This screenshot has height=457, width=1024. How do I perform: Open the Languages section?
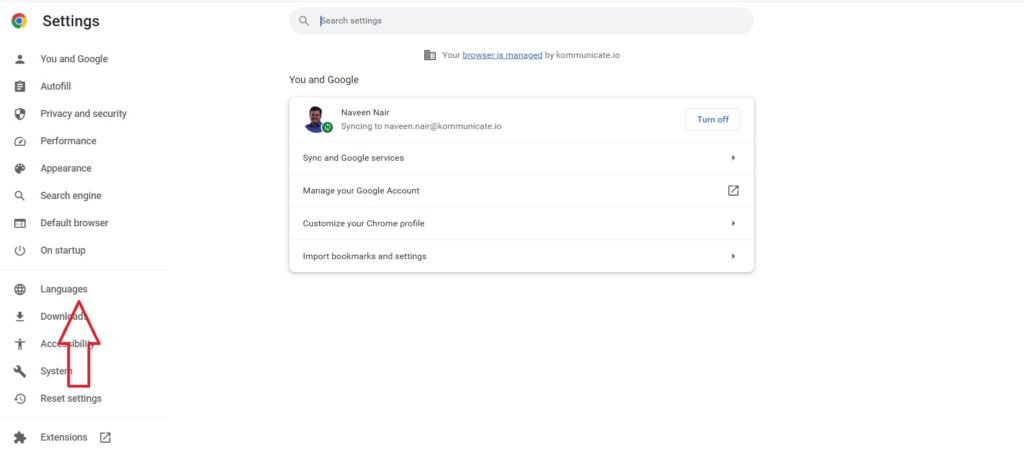pos(63,289)
